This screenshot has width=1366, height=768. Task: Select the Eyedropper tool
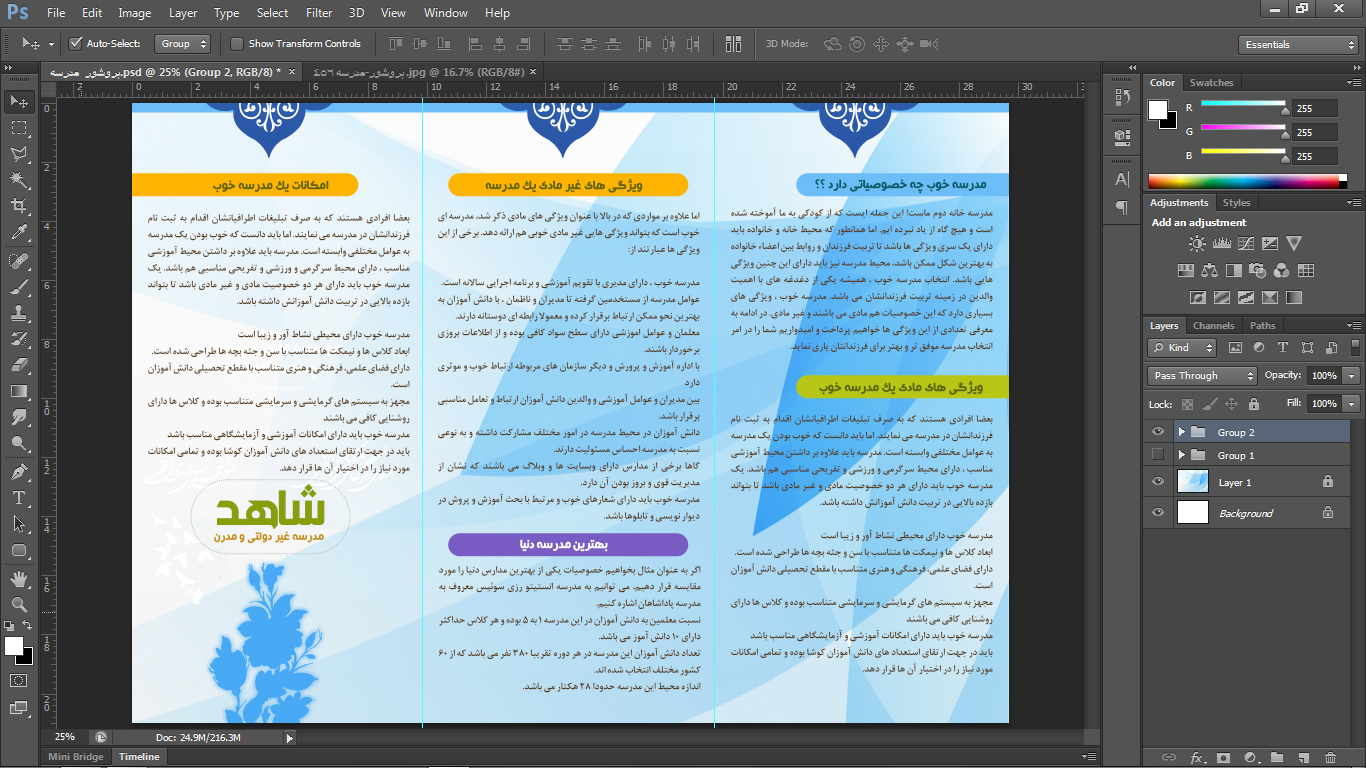point(19,233)
